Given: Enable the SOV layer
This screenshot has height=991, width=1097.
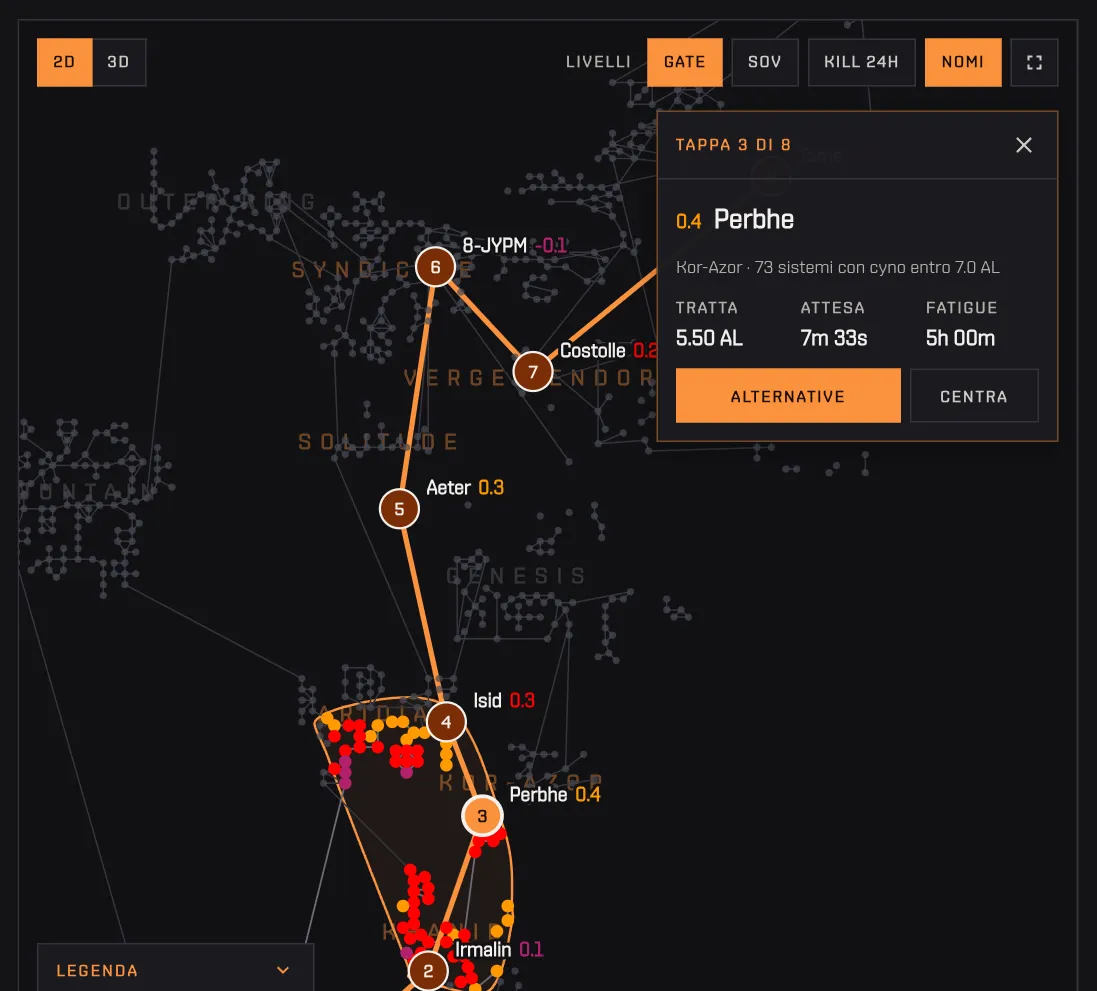Looking at the screenshot, I should 765,62.
